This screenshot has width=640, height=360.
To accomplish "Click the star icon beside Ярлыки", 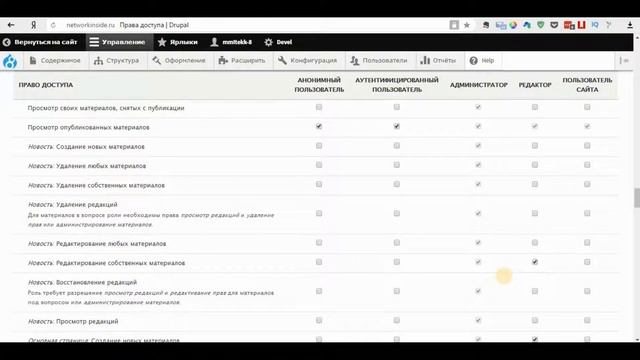I will point(162,42).
